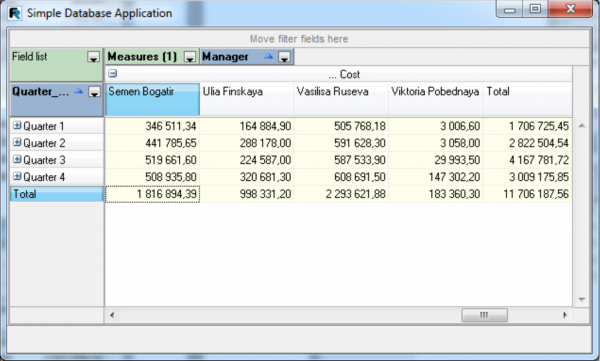Close the Simple Database Application window

pos(570,9)
